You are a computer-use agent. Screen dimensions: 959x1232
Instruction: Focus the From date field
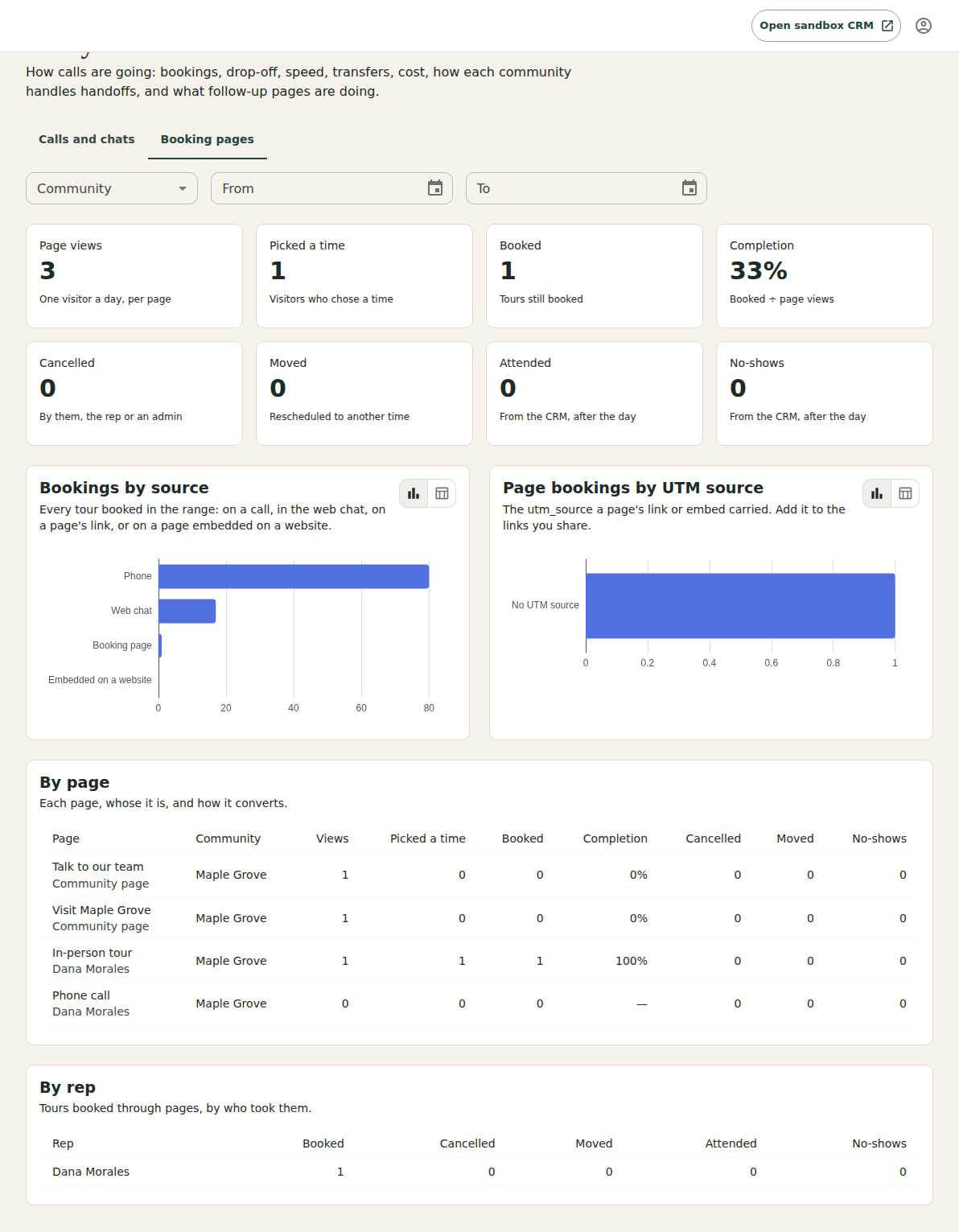[332, 188]
